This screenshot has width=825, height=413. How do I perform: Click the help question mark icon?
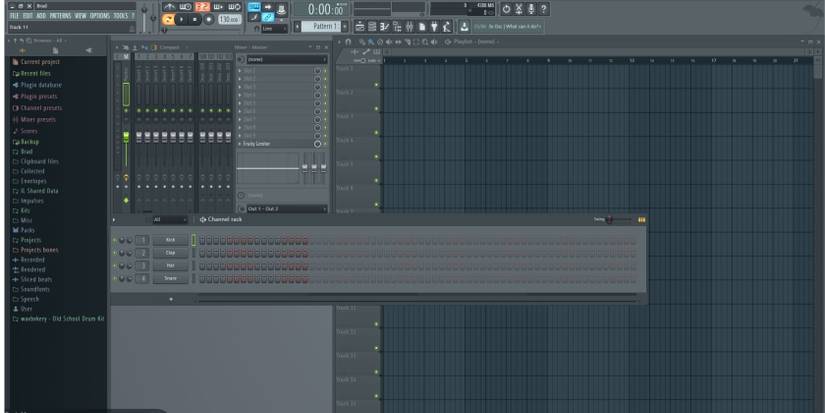pyautogui.click(x=544, y=9)
